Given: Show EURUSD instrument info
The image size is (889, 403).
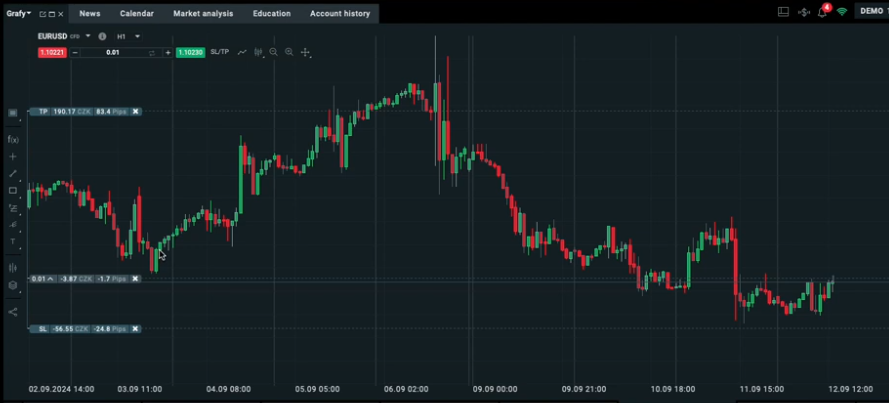Looking at the screenshot, I should click(x=102, y=36).
